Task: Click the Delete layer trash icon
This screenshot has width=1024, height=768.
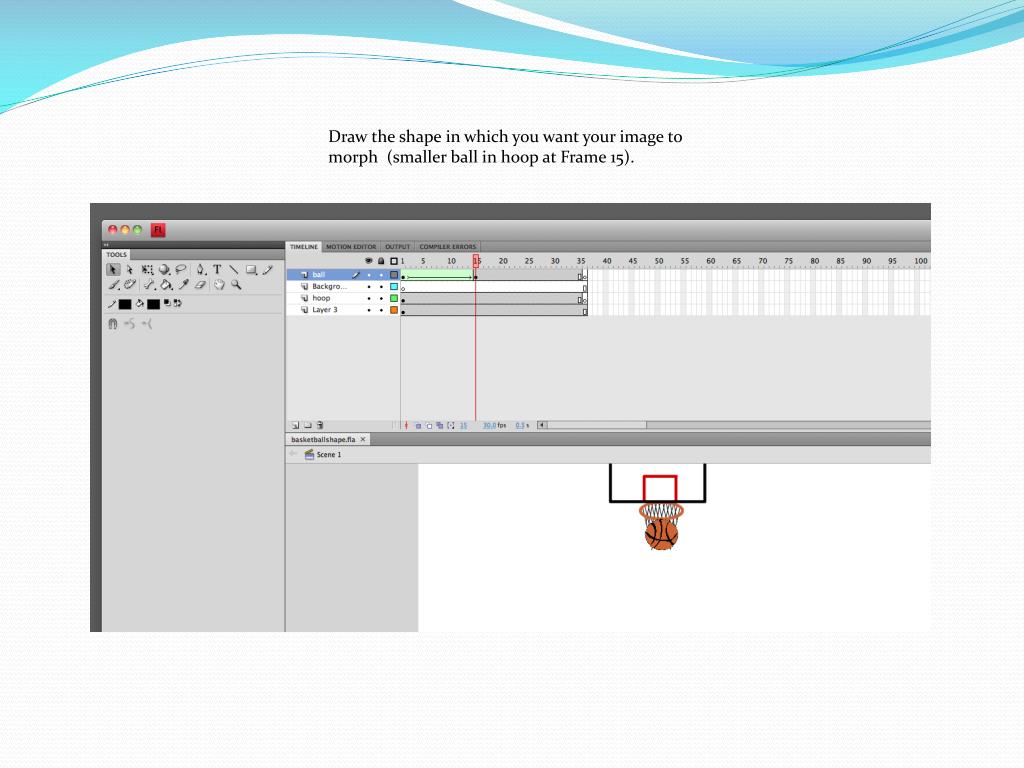Action: 320,425
